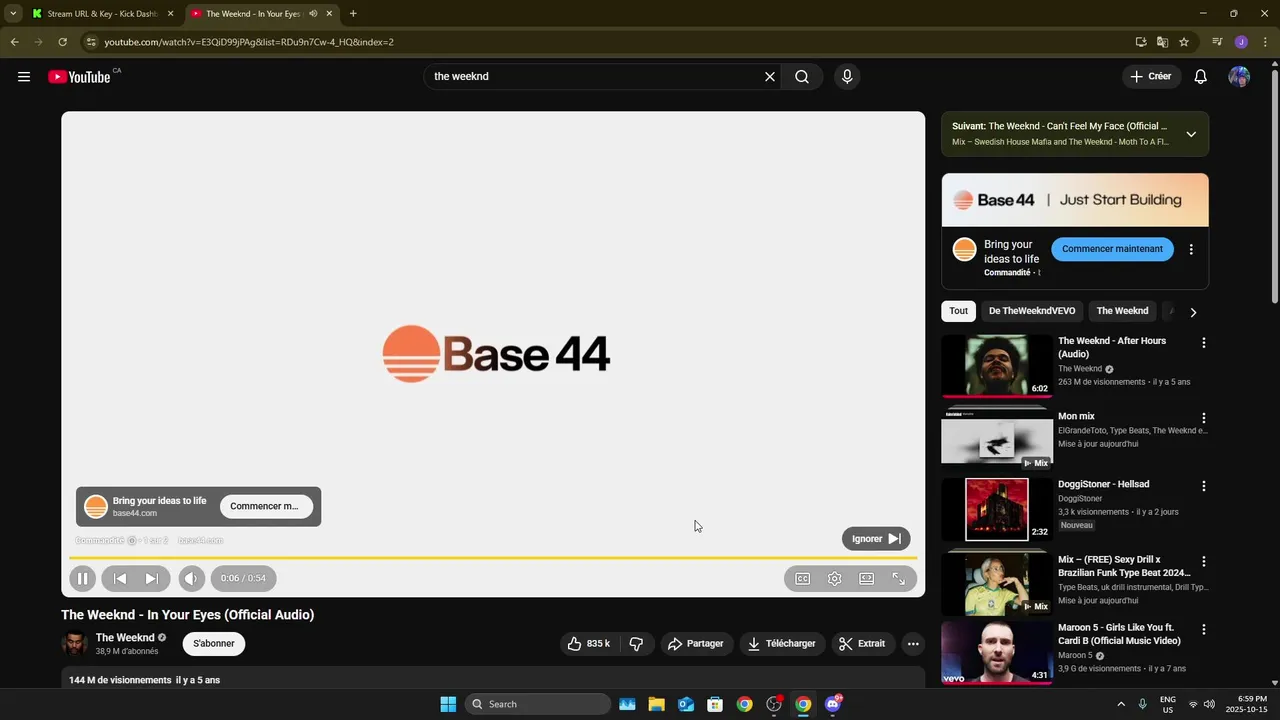This screenshot has width=1280, height=720.
Task: Open sidebar Base 44 ad options
Action: [x=1191, y=249]
